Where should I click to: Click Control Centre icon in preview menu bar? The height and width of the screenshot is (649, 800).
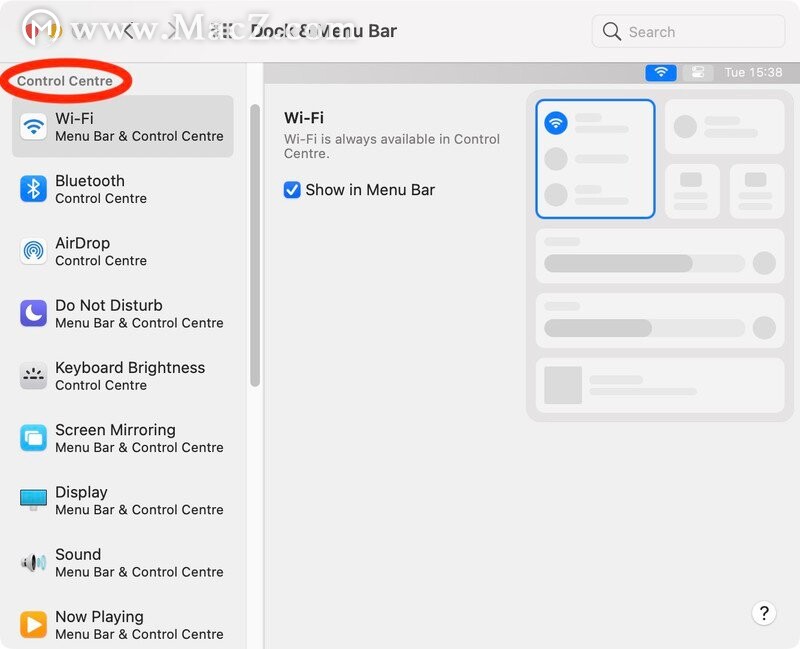click(697, 72)
